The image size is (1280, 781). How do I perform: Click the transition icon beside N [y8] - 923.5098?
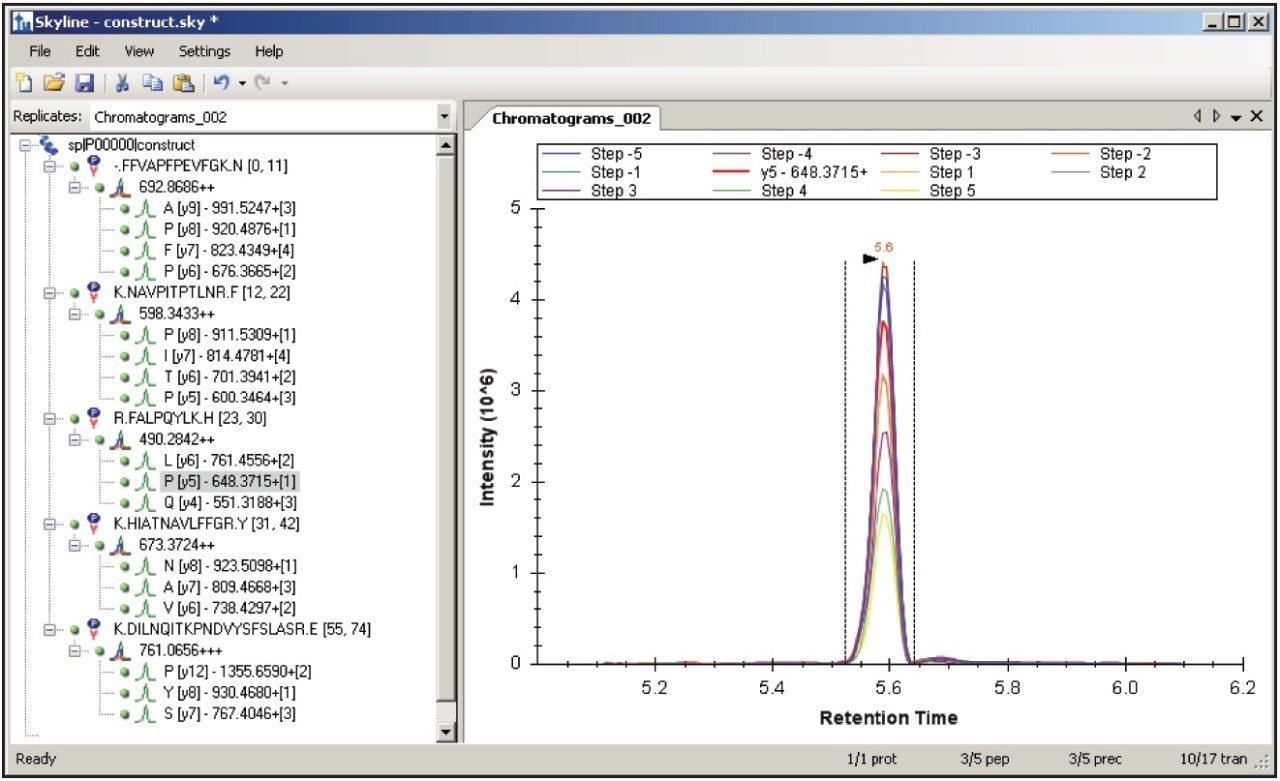point(145,565)
